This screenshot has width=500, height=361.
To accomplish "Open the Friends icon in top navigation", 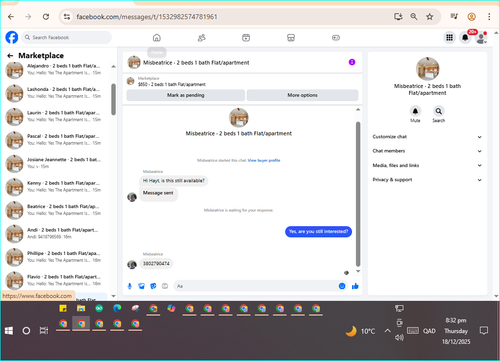I will 201,38.
